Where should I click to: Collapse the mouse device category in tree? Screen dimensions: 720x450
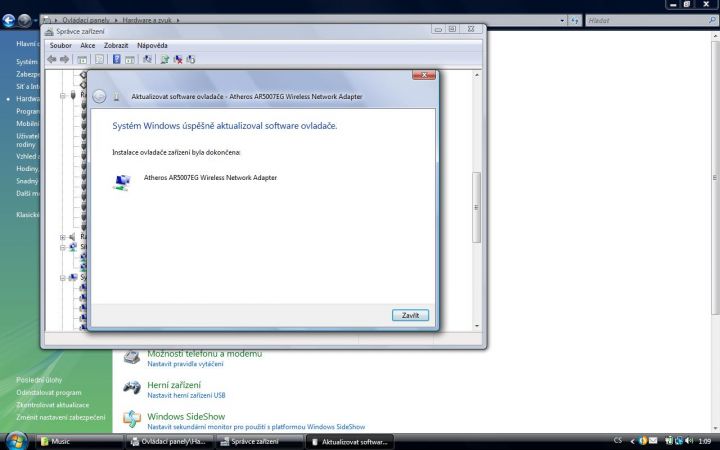[x=62, y=96]
